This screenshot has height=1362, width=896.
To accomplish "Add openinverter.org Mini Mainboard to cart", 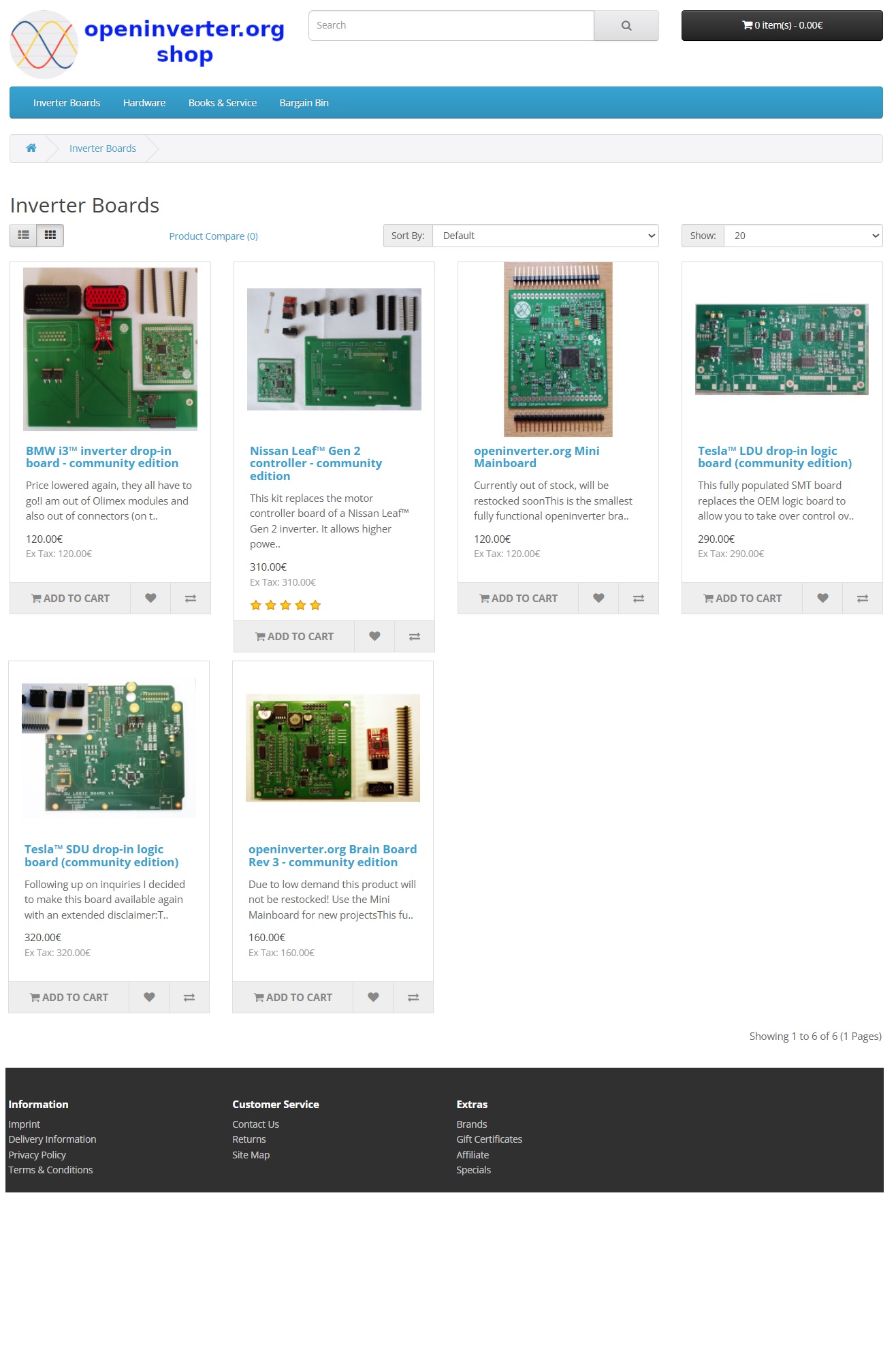I will click(518, 599).
